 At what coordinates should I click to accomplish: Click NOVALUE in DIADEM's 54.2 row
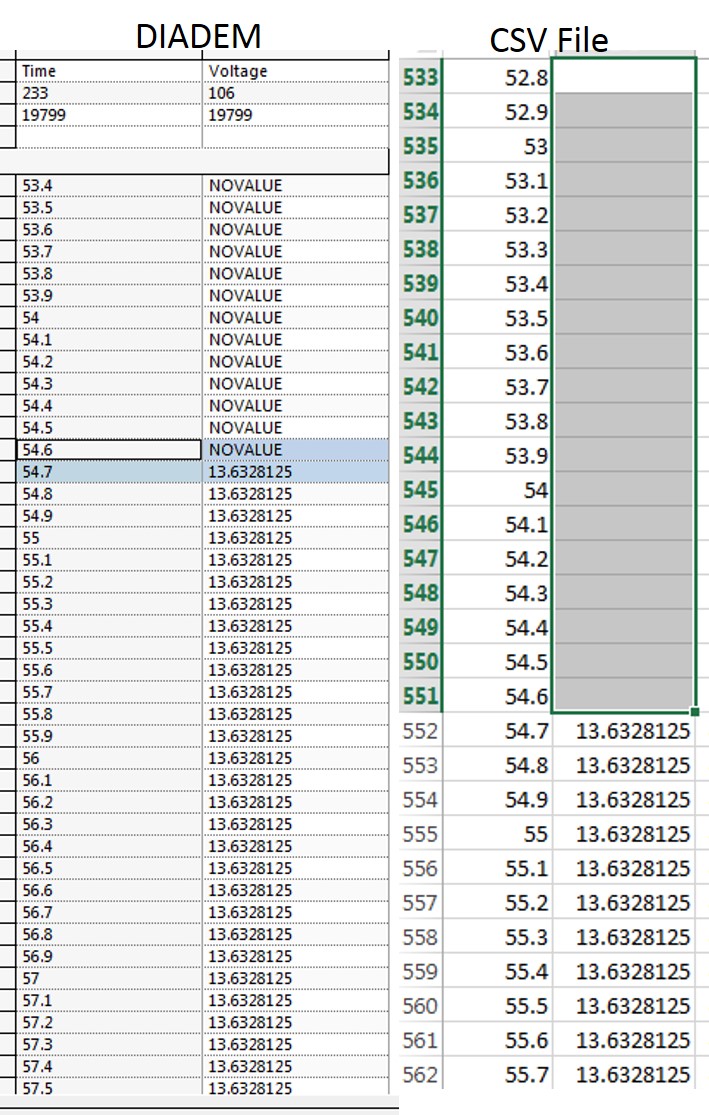coord(296,362)
